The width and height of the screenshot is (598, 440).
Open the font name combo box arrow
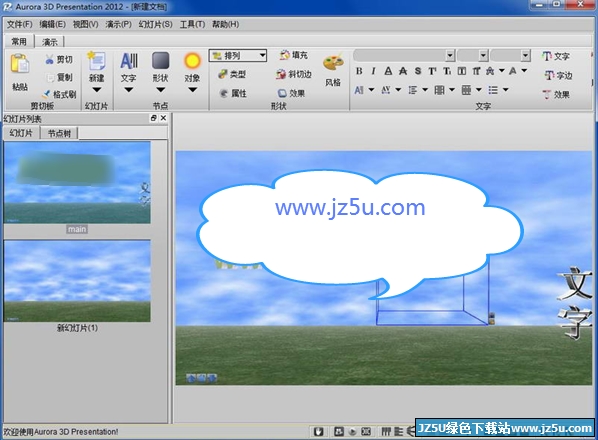pyautogui.click(x=450, y=56)
